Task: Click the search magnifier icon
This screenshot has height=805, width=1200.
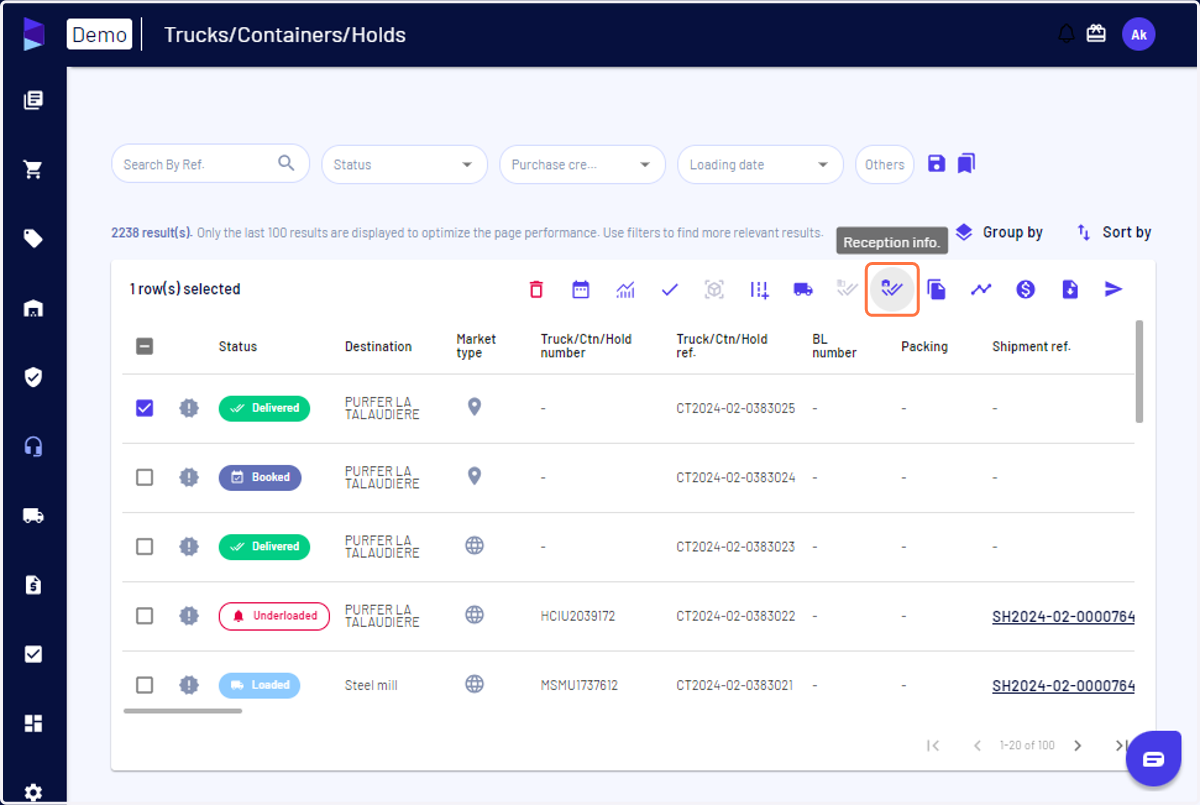Action: click(286, 163)
